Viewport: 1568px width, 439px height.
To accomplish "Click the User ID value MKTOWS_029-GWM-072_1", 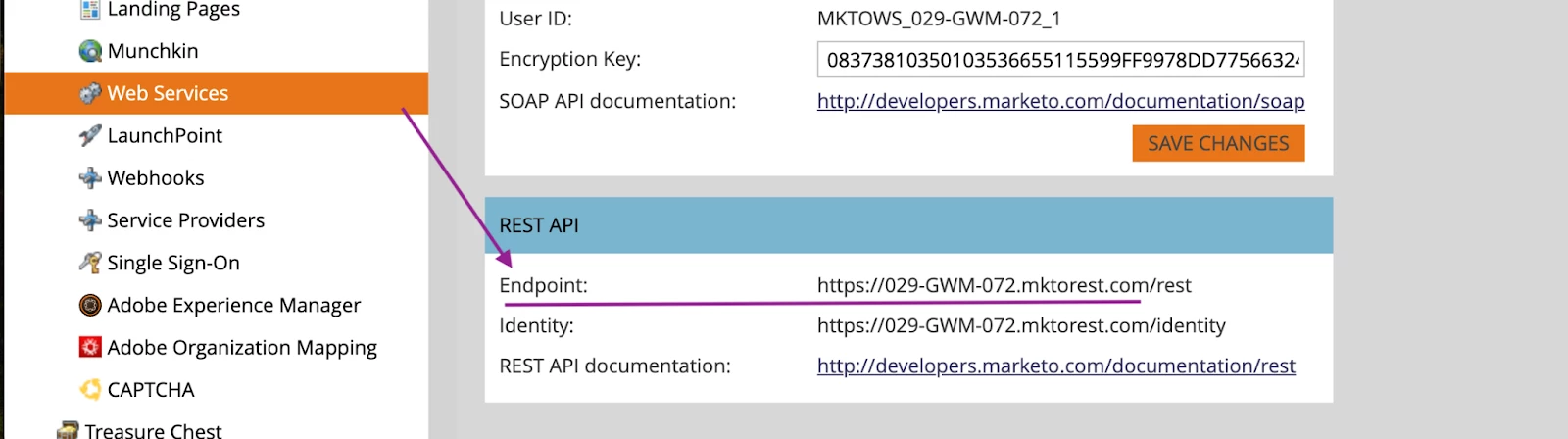I will (938, 19).
